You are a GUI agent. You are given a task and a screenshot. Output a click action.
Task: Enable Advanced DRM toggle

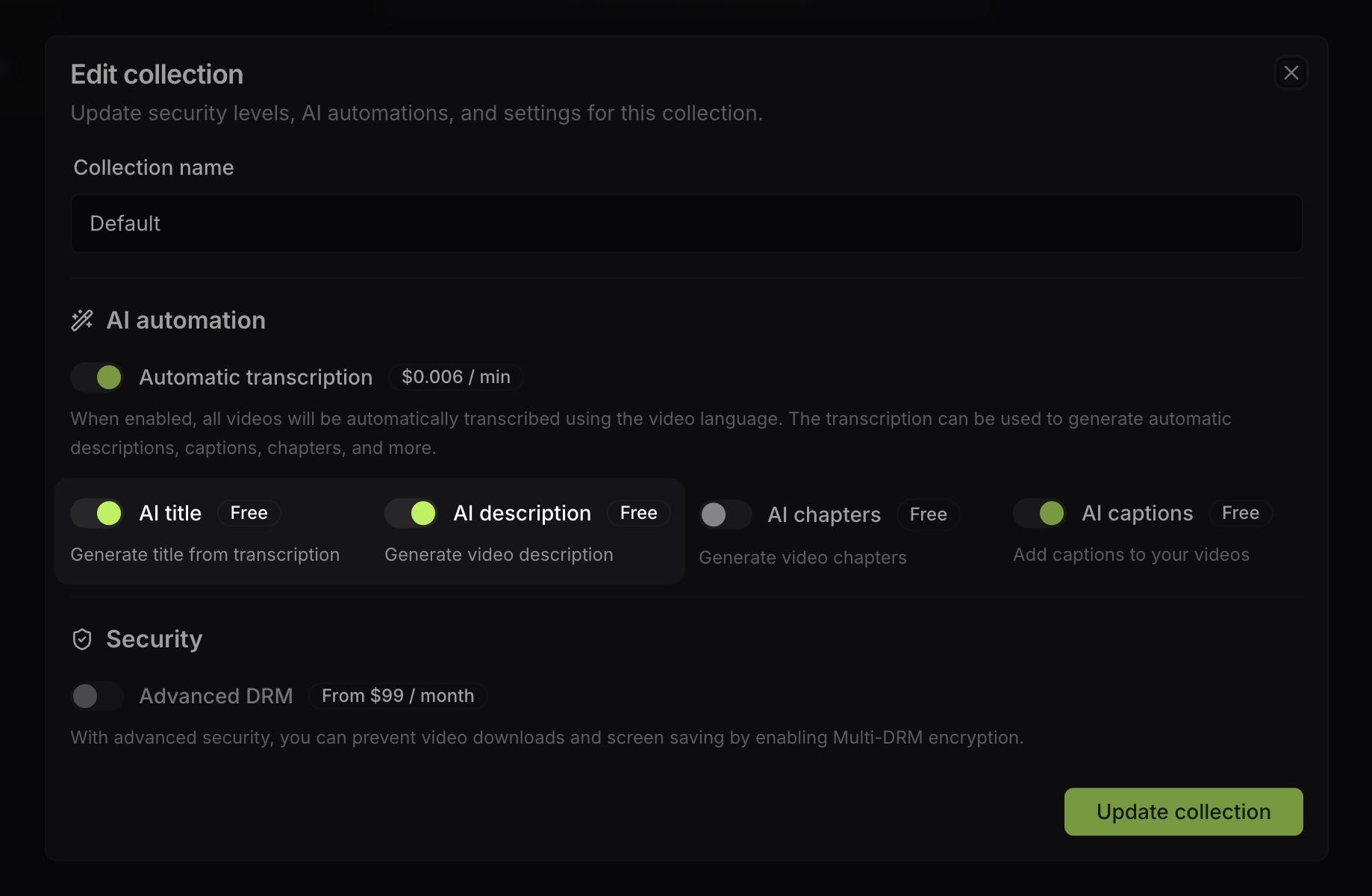pos(97,696)
